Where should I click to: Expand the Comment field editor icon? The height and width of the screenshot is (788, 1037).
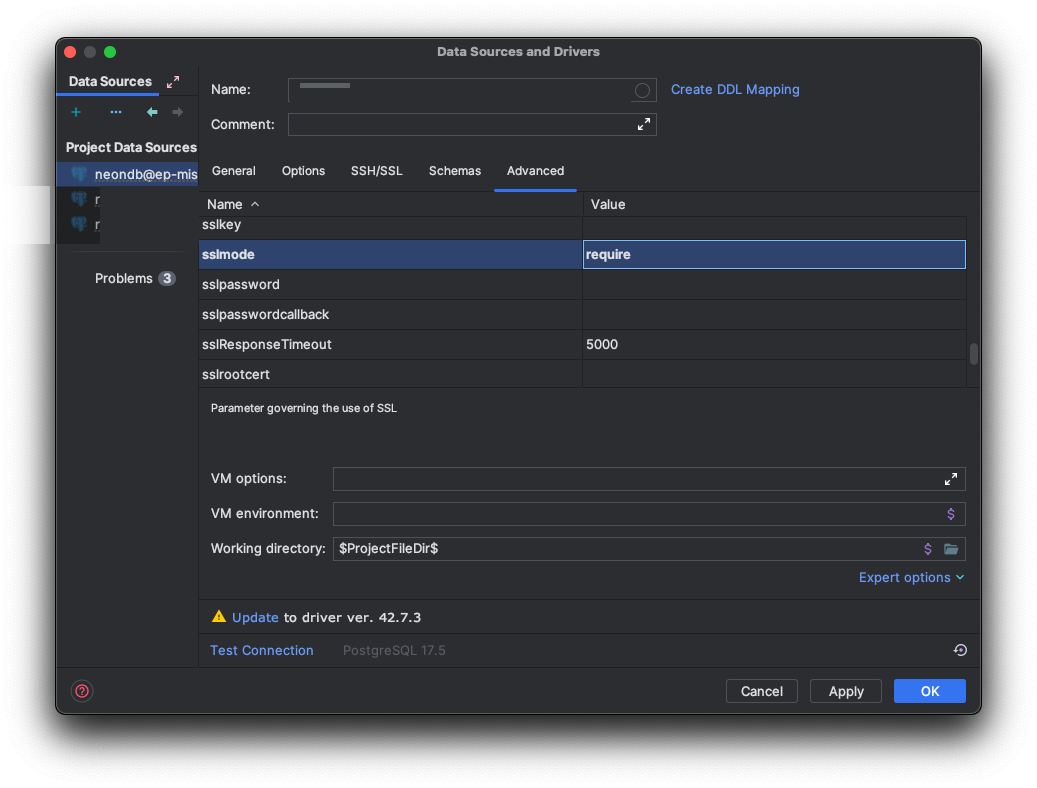pyautogui.click(x=643, y=124)
